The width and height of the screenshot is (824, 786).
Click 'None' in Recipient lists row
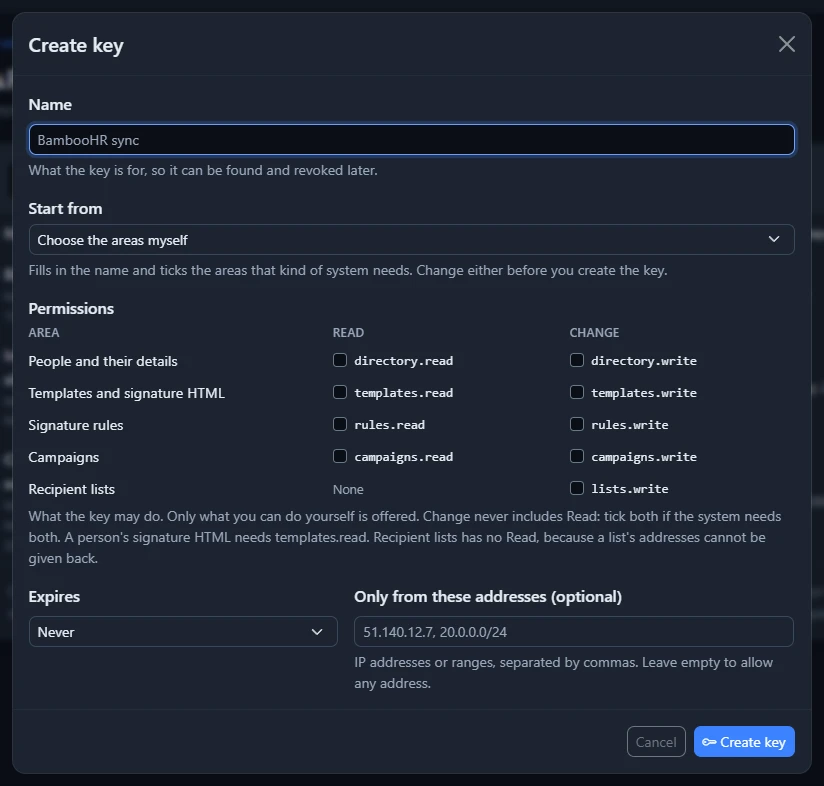pyautogui.click(x=348, y=489)
